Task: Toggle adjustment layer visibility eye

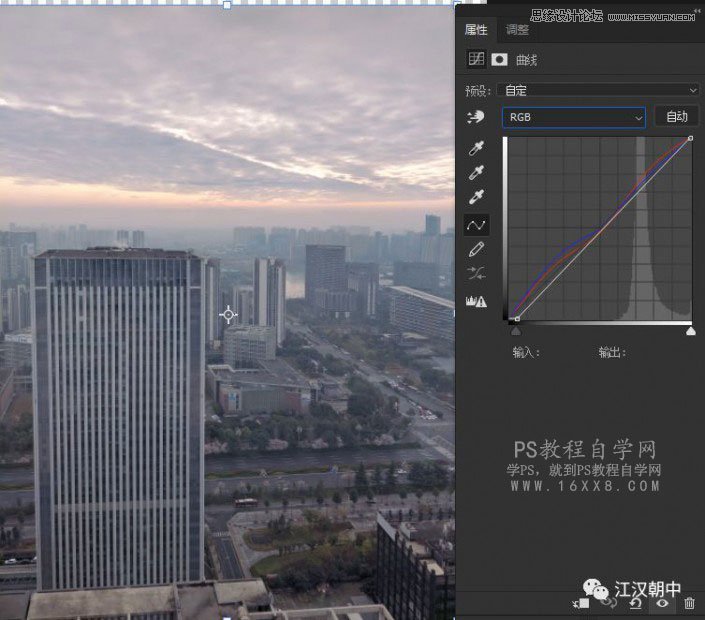Action: 661,603
